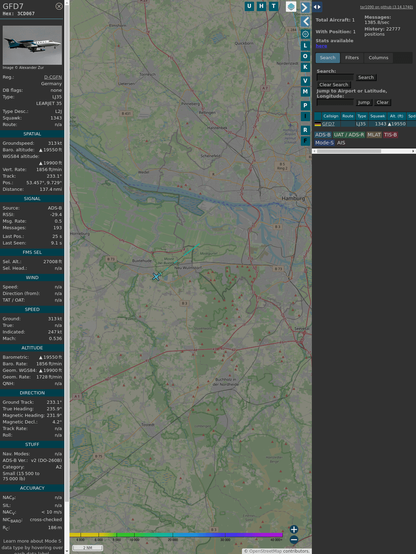416x554 pixels.
Task: Select the GFD7 callsign in aircraft table
Action: click(x=328, y=124)
